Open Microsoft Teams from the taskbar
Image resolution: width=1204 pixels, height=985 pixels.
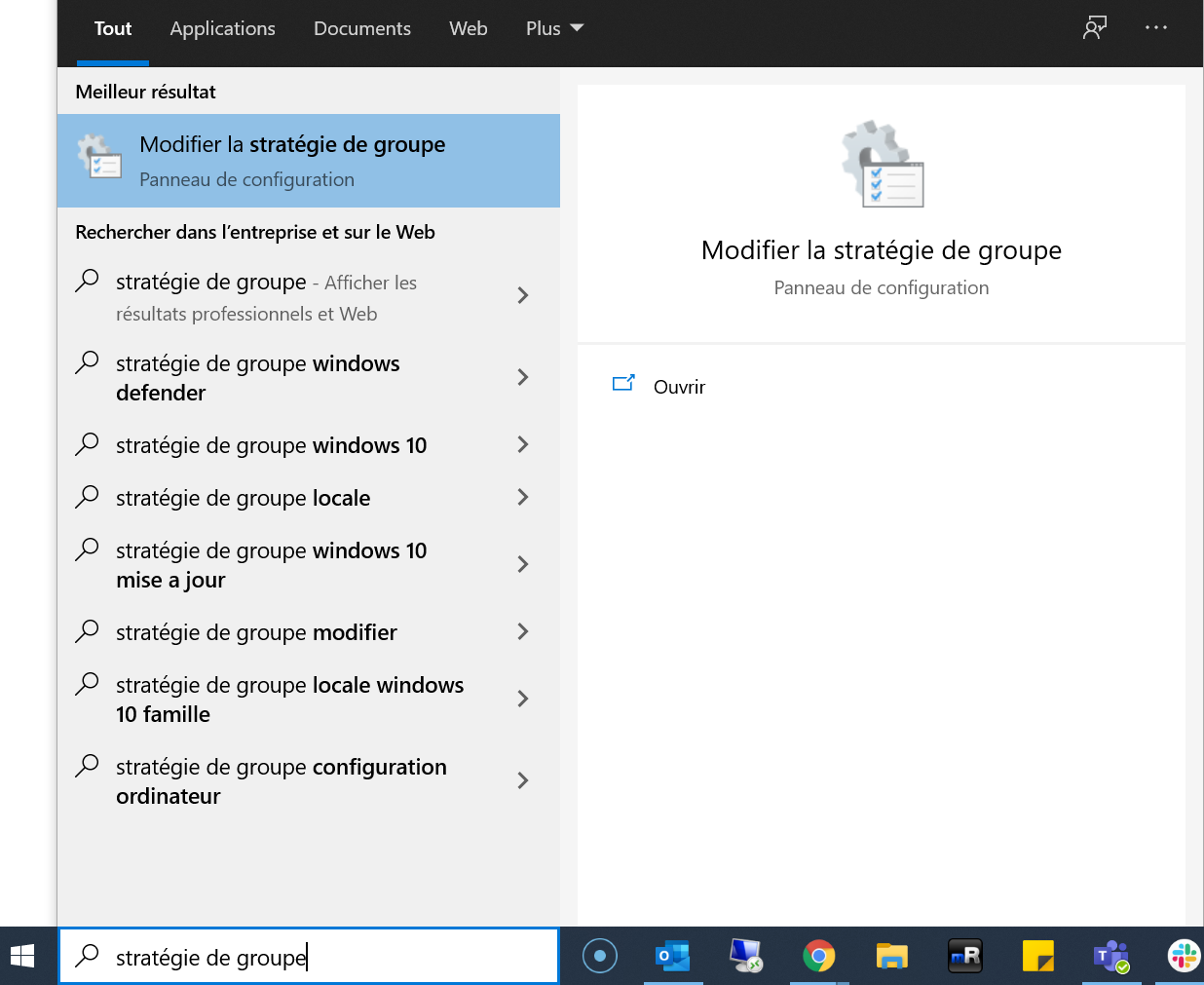tap(1110, 956)
